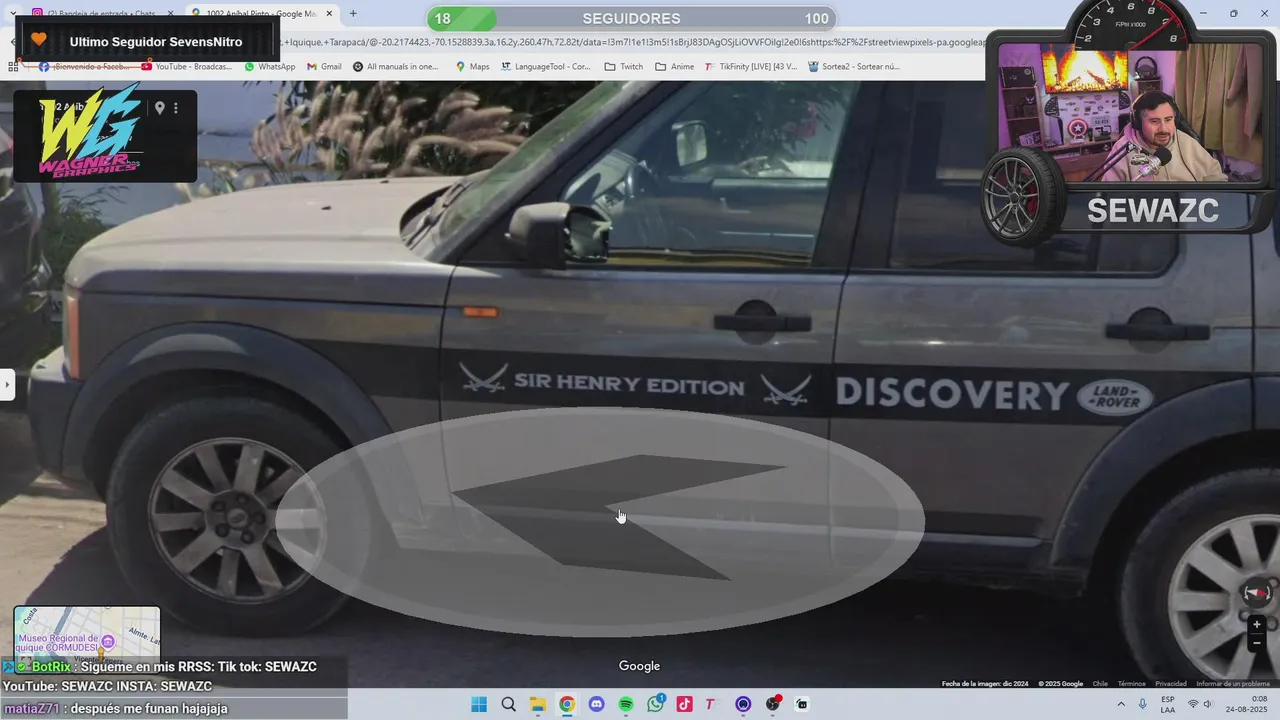Image resolution: width=1280 pixels, height=720 pixels.
Task: Open the TikFinity 'T' taskbar icon
Action: click(711, 704)
